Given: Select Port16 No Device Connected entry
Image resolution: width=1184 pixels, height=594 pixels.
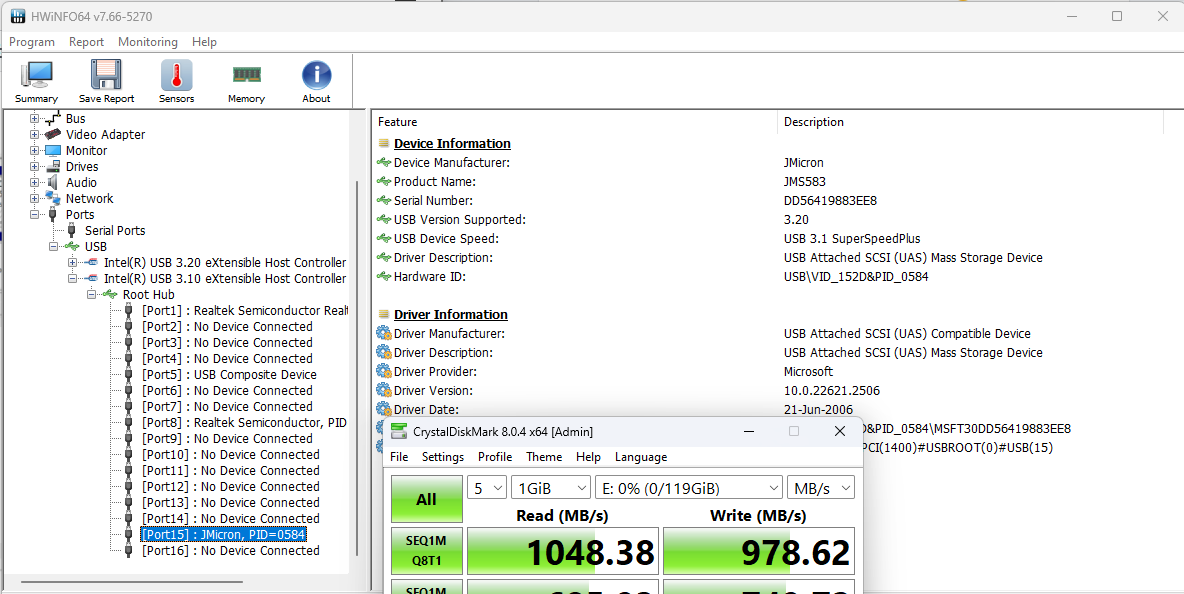Looking at the screenshot, I should 230,550.
